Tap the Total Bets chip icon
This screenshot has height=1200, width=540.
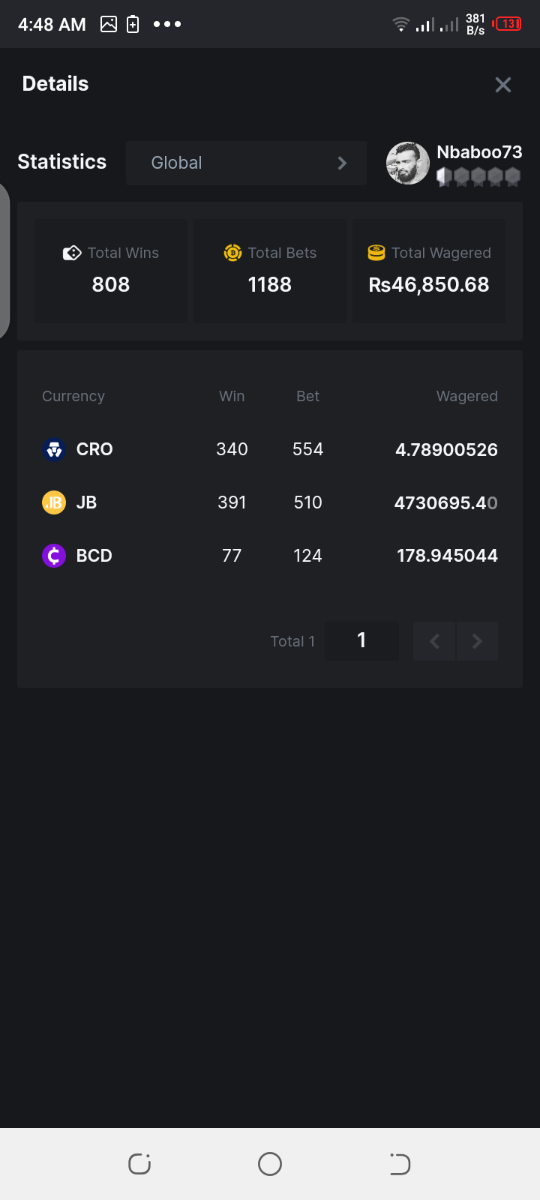pyautogui.click(x=233, y=253)
